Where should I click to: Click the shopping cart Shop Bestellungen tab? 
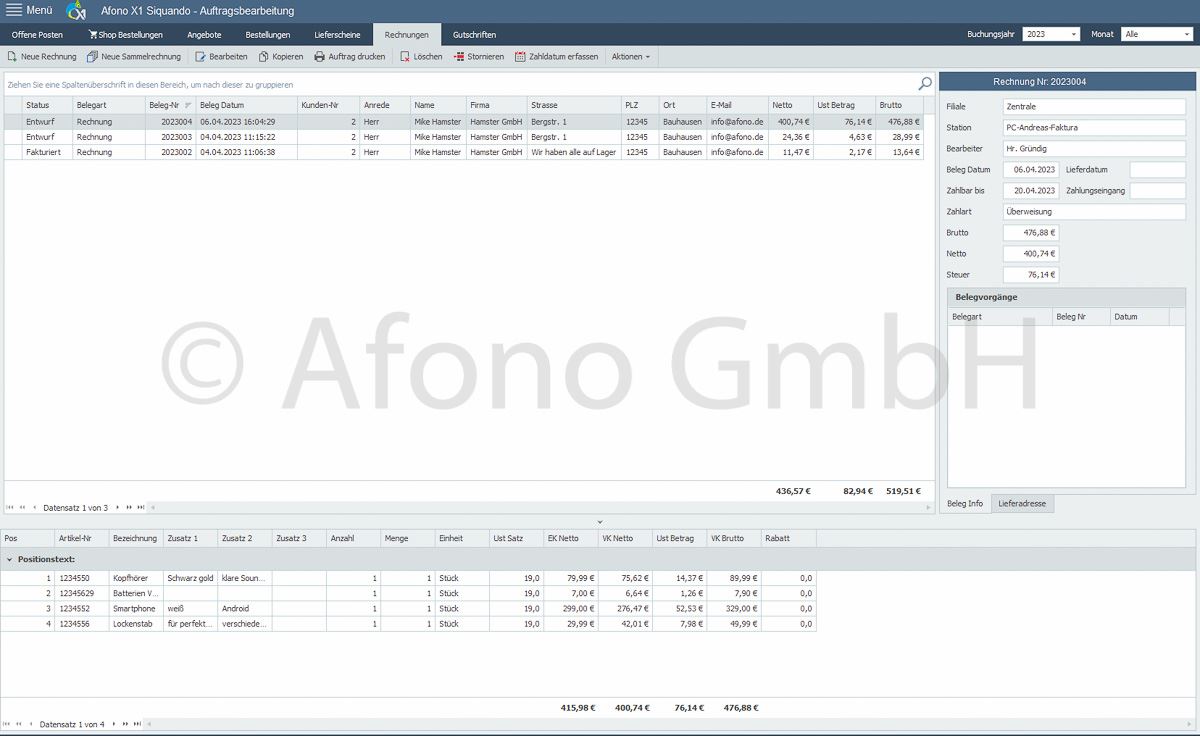click(x=125, y=34)
